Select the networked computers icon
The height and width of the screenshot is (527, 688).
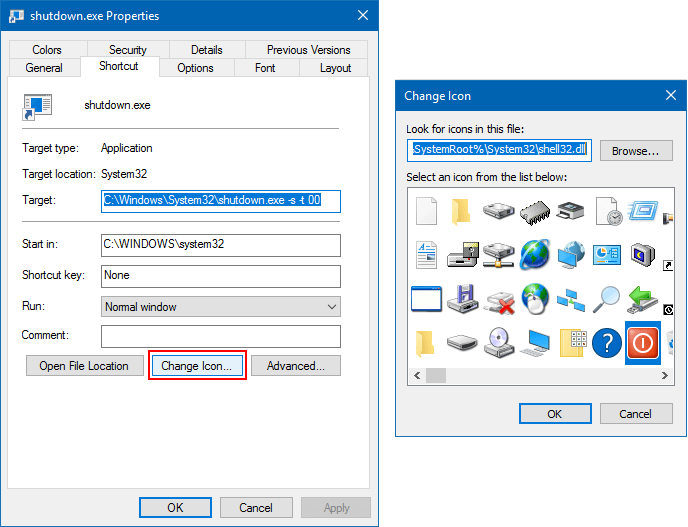point(571,300)
